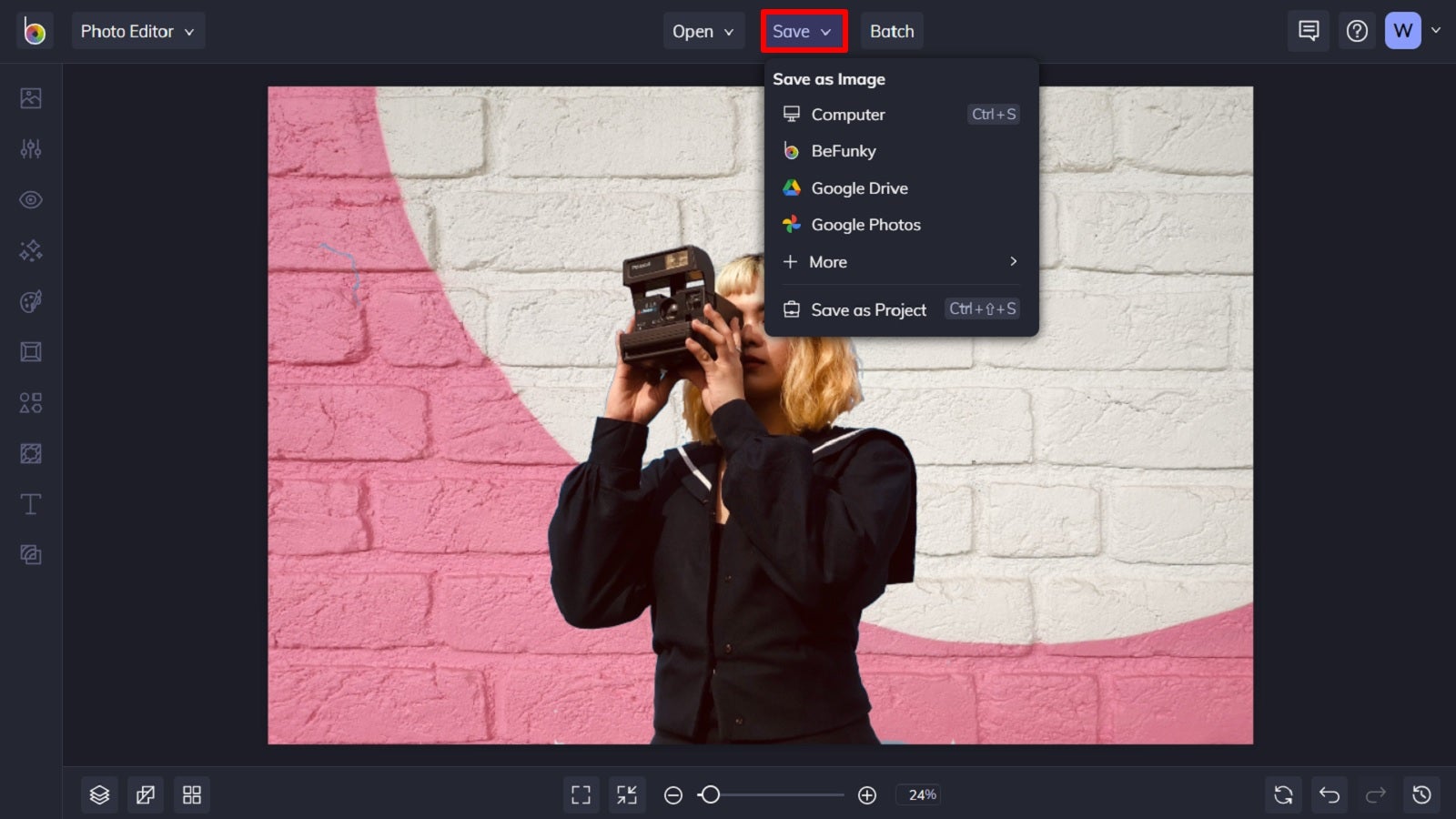Click the Batch button
The image size is (1456, 819).
tap(891, 30)
